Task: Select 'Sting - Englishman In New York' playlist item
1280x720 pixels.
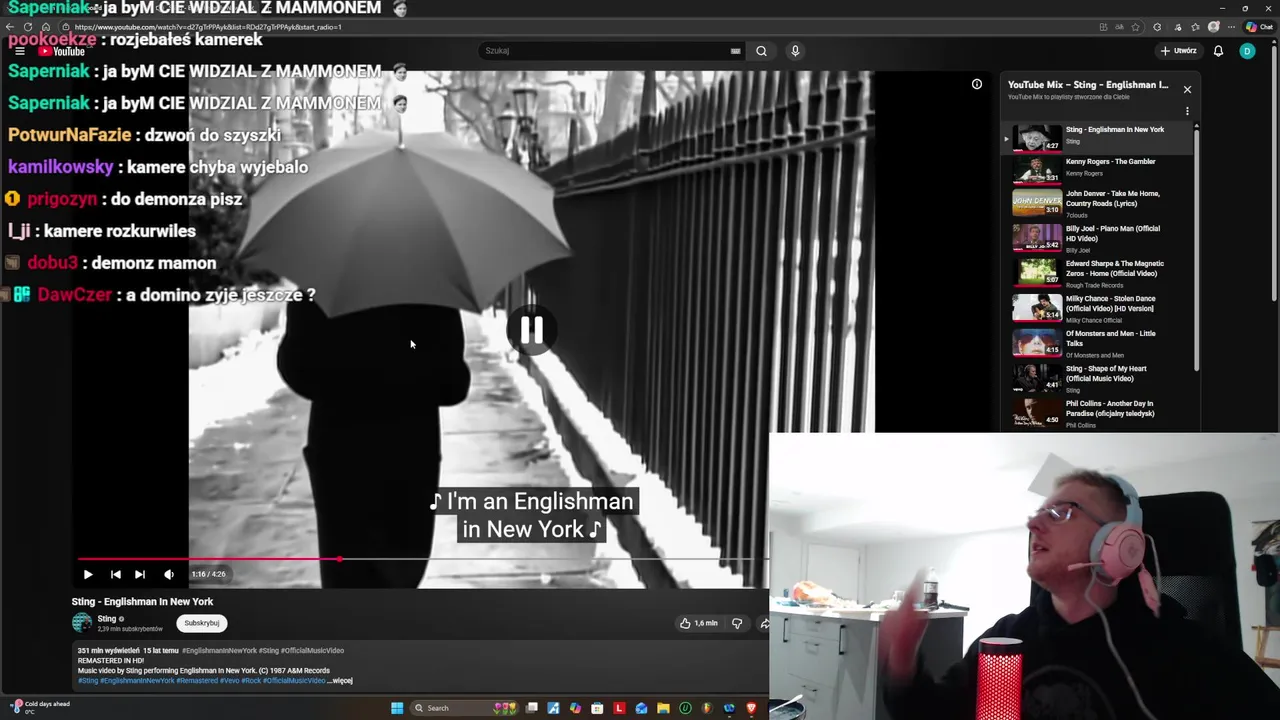Action: click(1098, 137)
